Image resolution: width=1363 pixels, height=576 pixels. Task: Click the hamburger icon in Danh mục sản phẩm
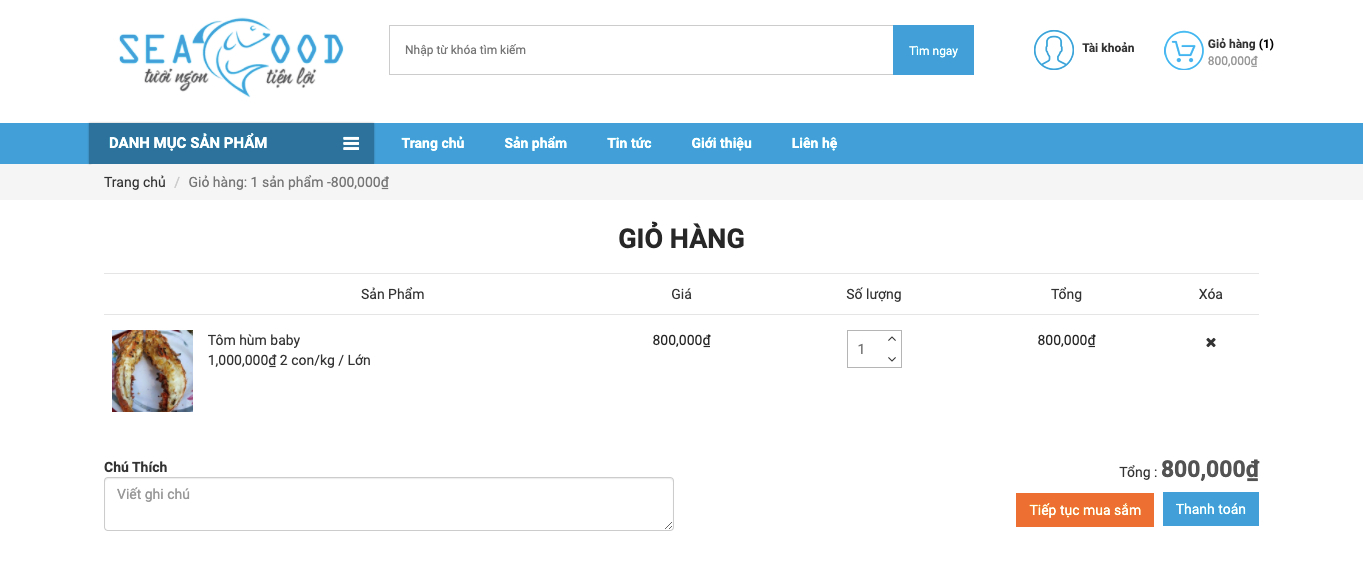click(351, 144)
